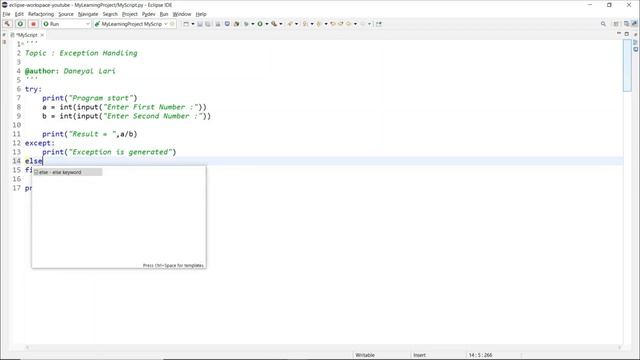Viewport: 640px width, 360px height.
Task: Maximize the editor area
Action: tap(627, 34)
